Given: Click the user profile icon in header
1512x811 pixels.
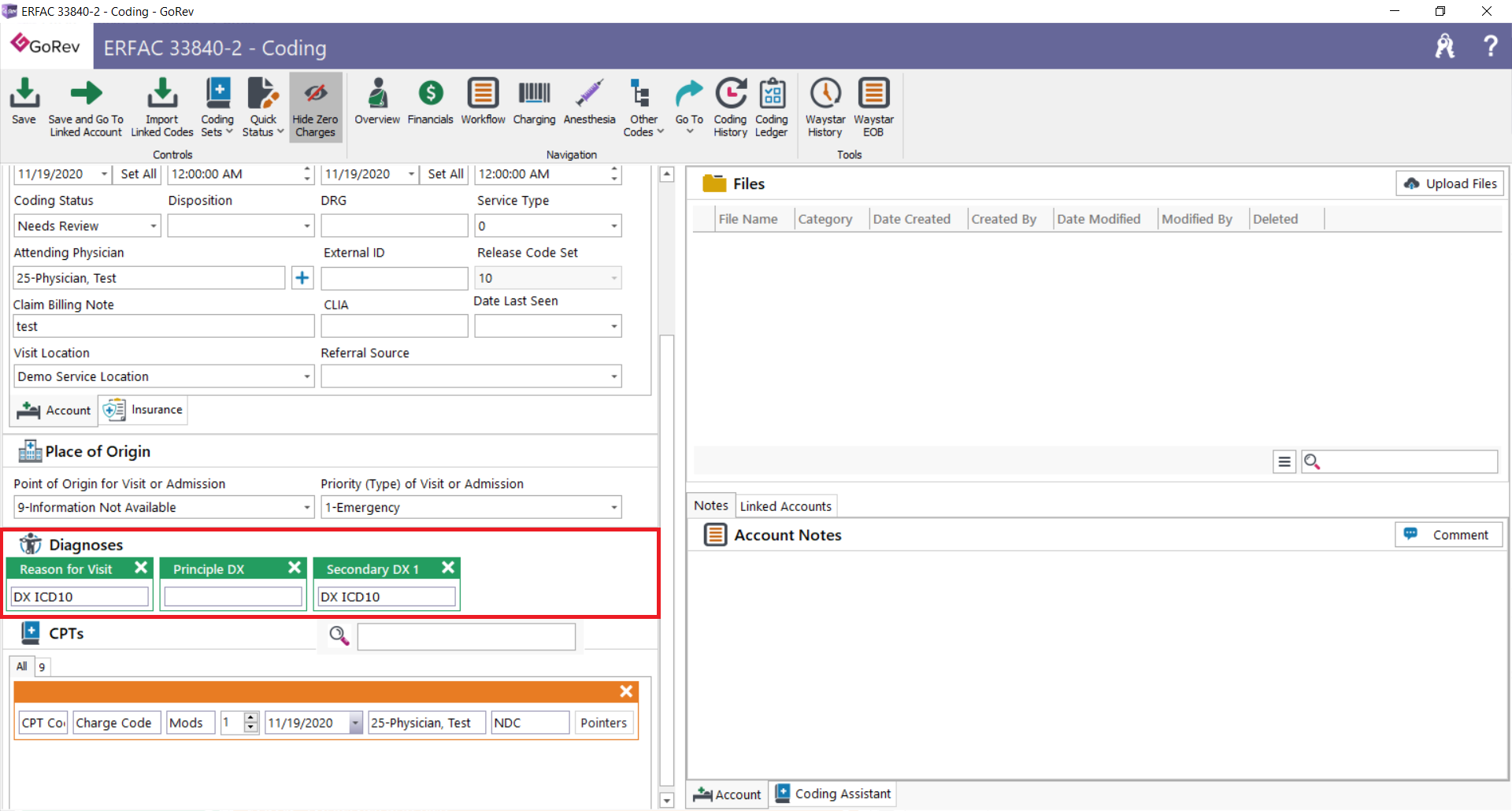Looking at the screenshot, I should click(x=1445, y=46).
